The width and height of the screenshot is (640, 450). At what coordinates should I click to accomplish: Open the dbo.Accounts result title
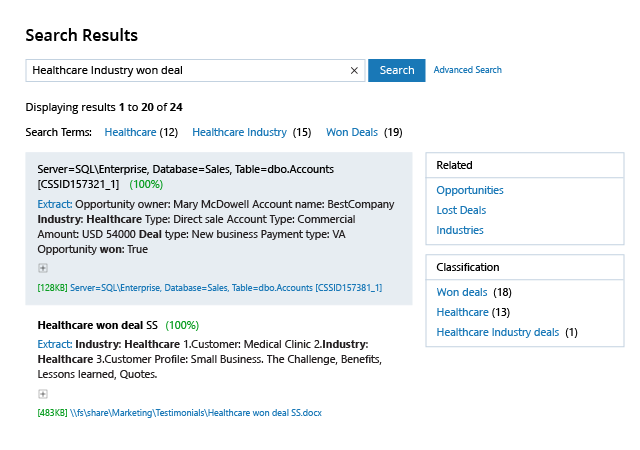[x=185, y=169]
